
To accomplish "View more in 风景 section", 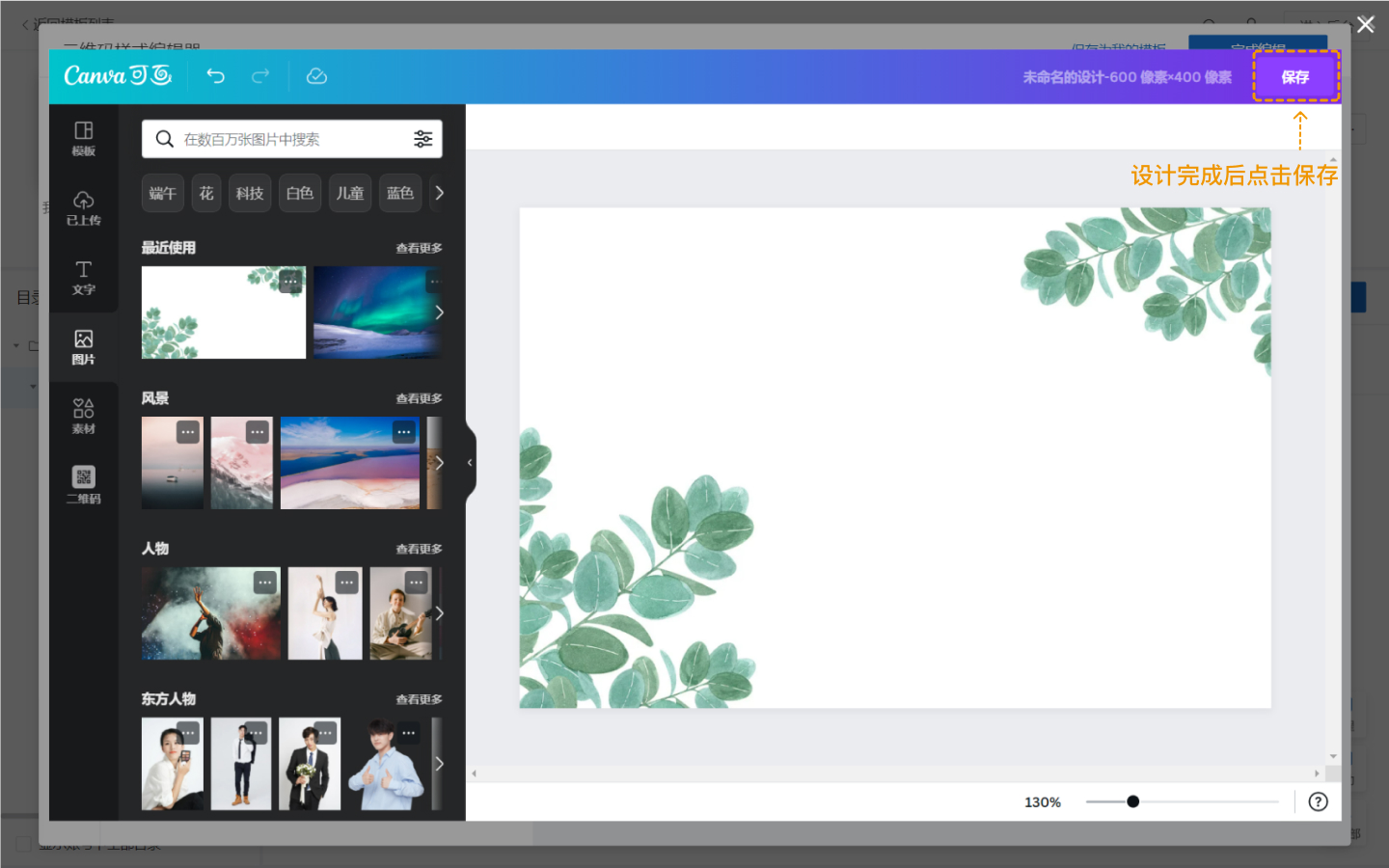I will tap(419, 398).
